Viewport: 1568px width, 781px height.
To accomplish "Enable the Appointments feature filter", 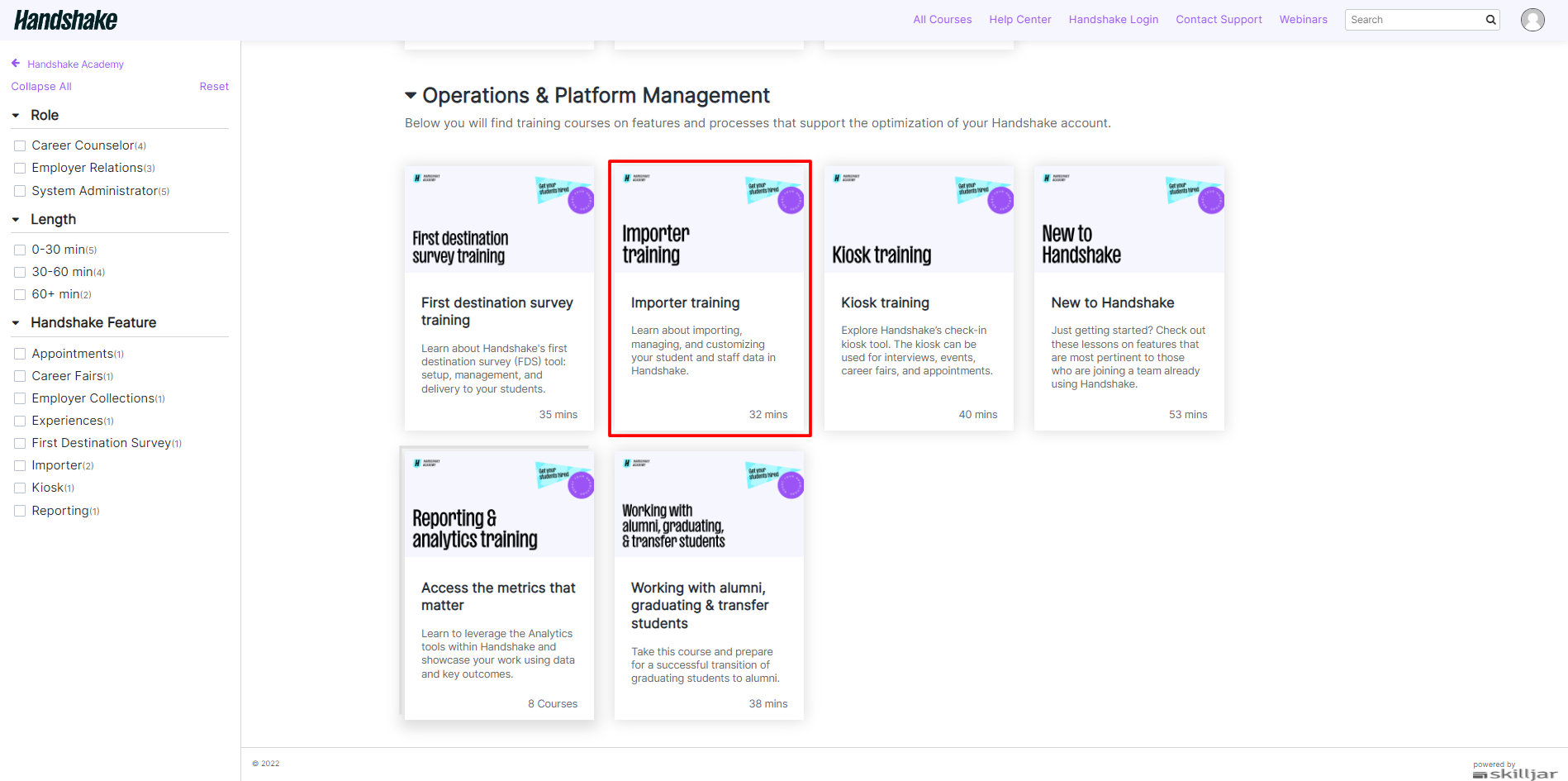I will (x=20, y=355).
